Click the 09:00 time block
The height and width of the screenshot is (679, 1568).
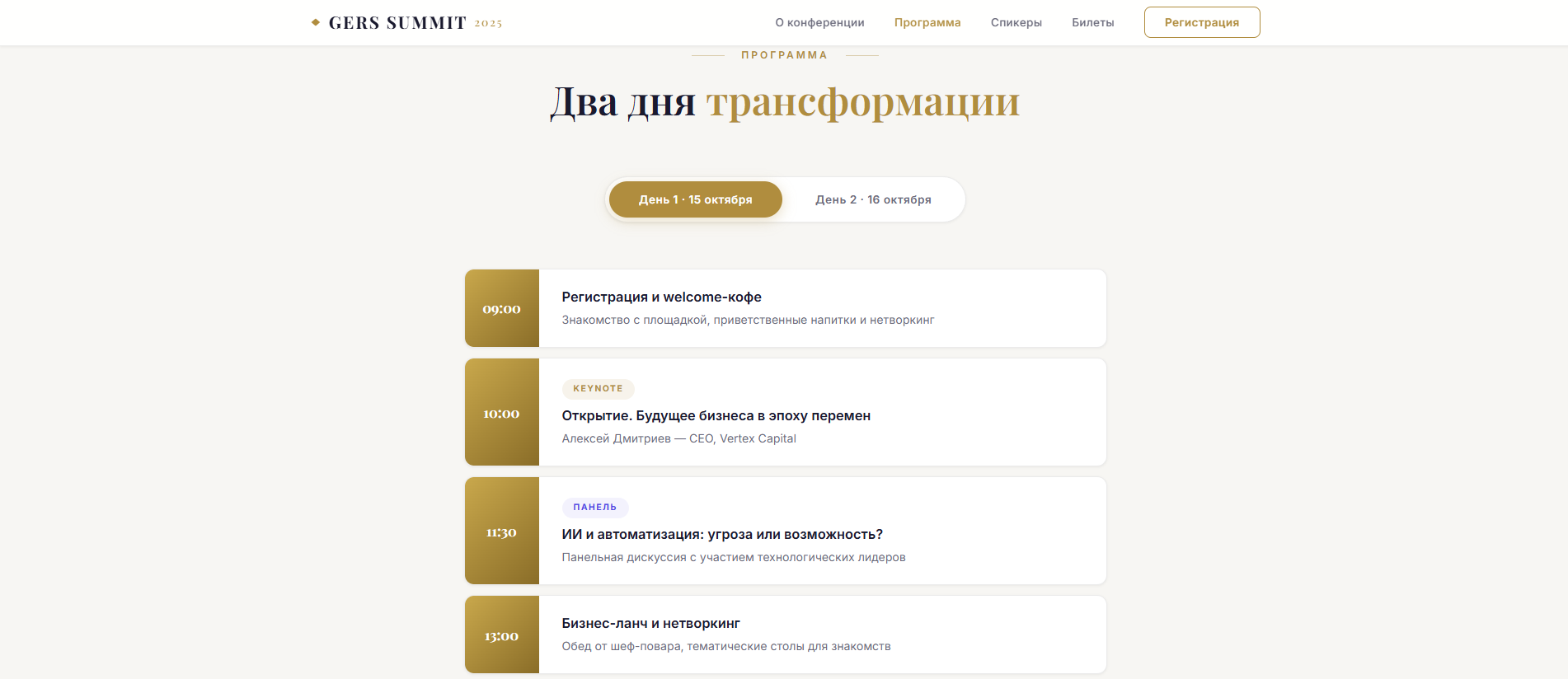501,309
